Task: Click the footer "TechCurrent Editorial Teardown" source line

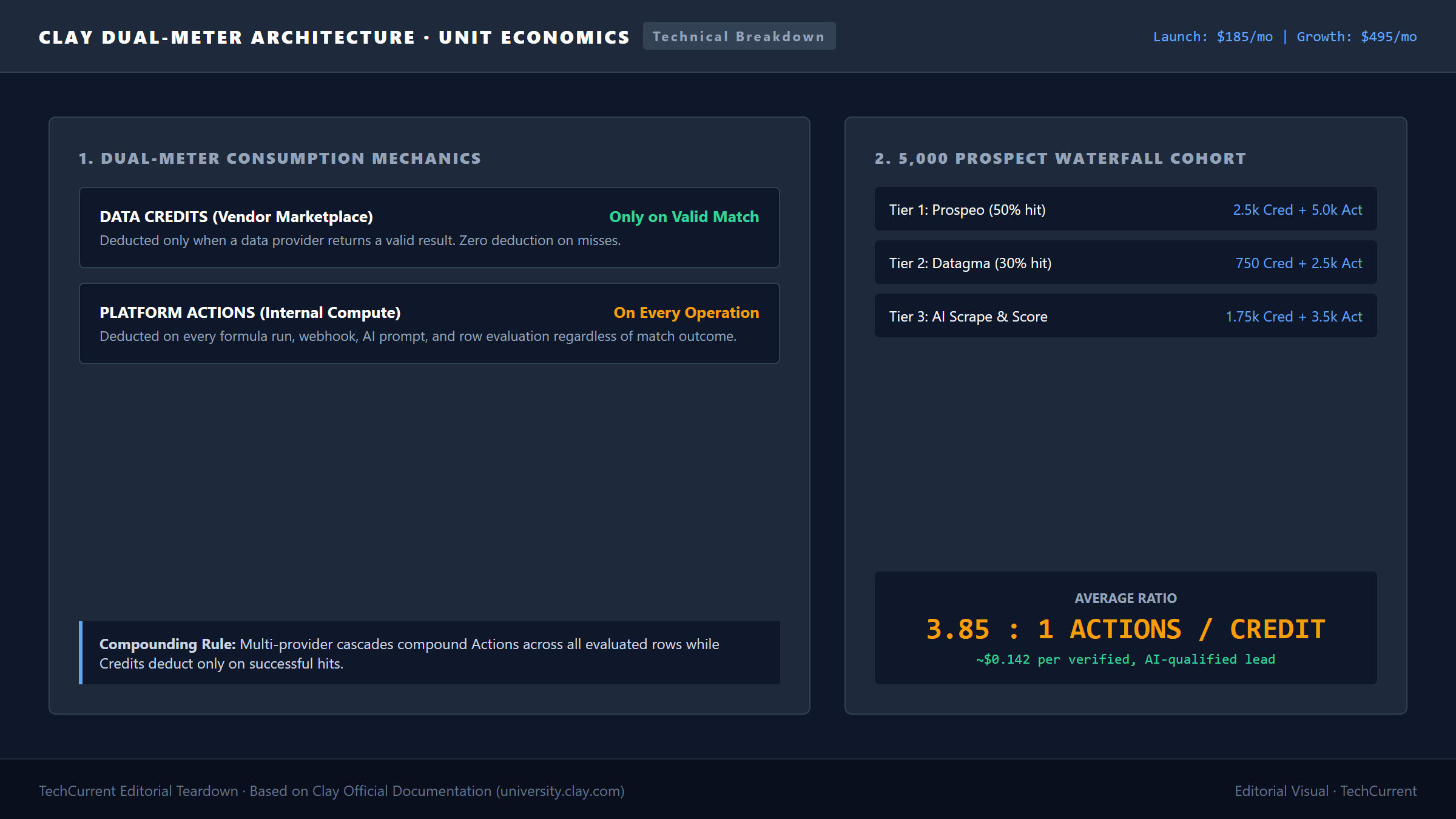Action: (332, 791)
